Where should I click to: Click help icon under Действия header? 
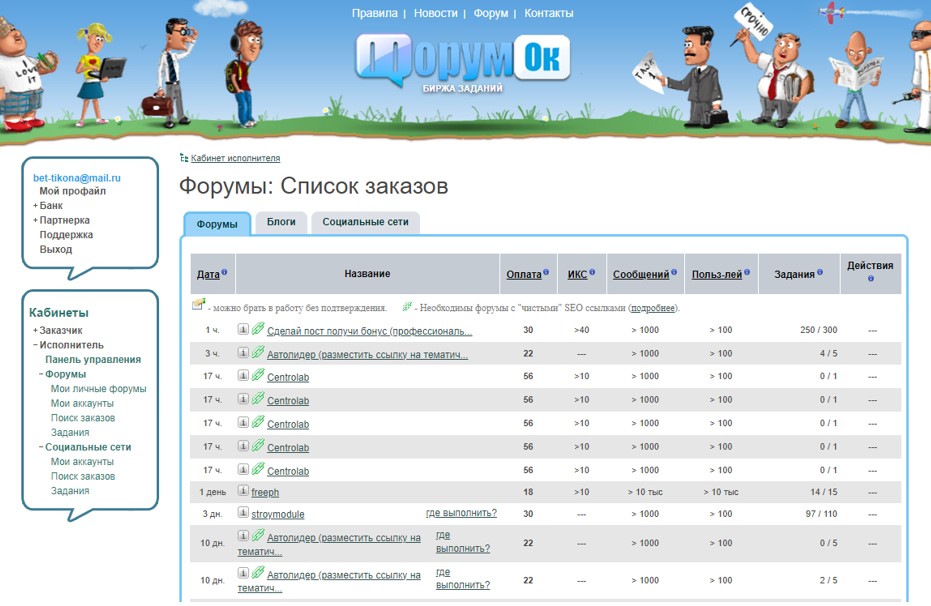(870, 278)
